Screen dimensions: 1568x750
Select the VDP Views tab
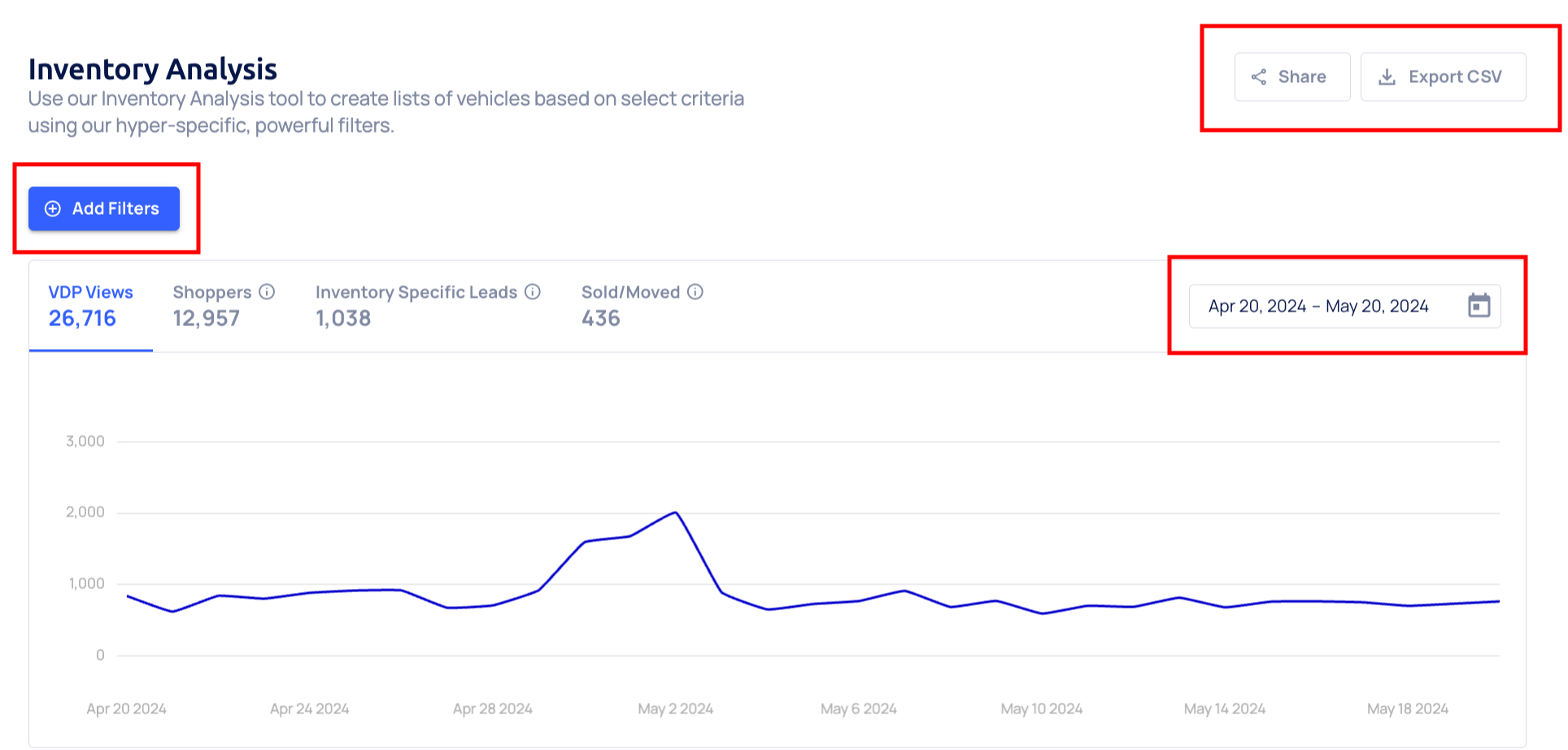tap(90, 305)
